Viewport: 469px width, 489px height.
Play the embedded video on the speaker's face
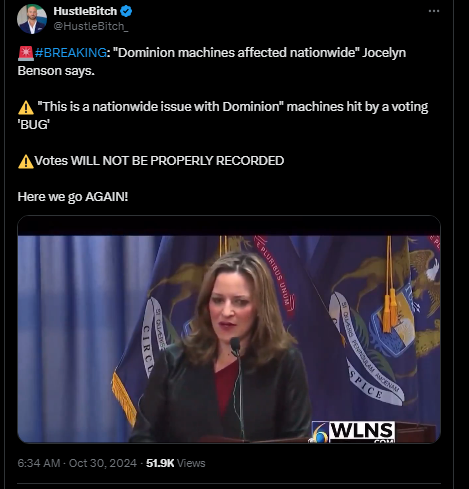[230, 305]
